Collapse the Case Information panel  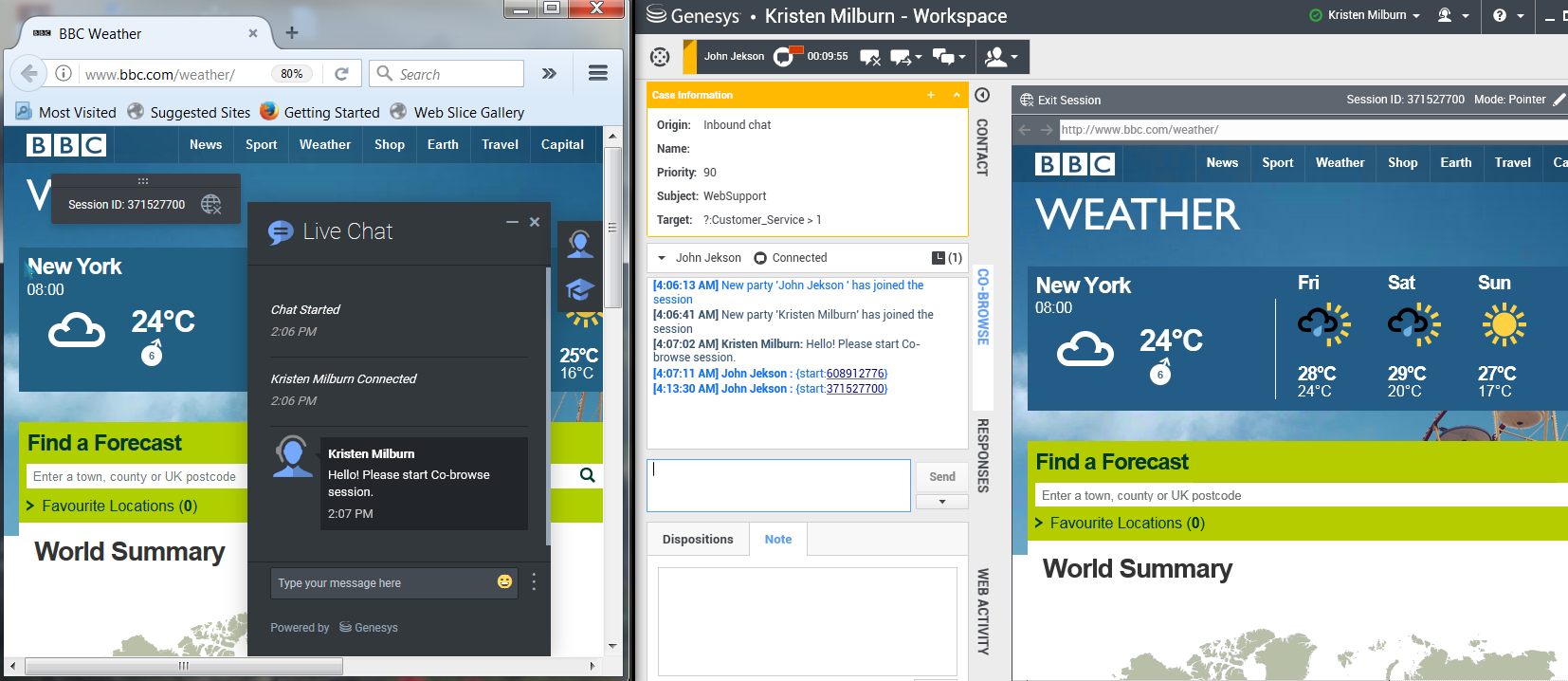956,95
